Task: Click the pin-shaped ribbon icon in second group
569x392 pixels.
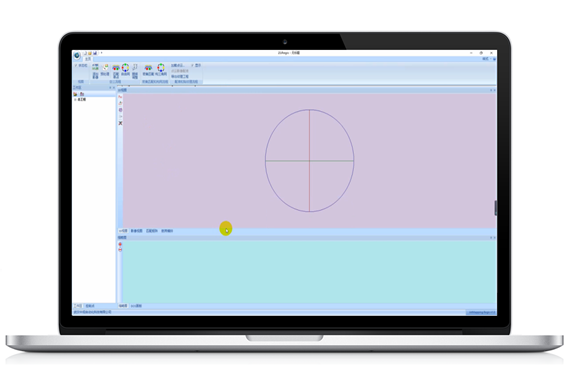Action: (x=135, y=71)
